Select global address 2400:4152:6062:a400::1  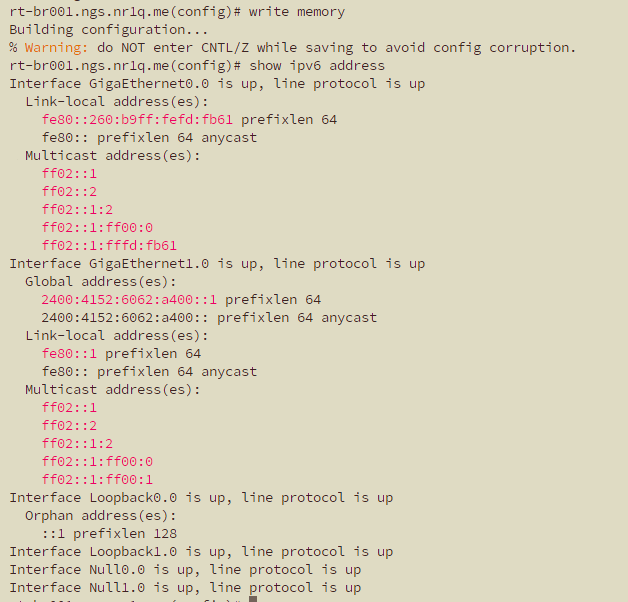(x=129, y=300)
